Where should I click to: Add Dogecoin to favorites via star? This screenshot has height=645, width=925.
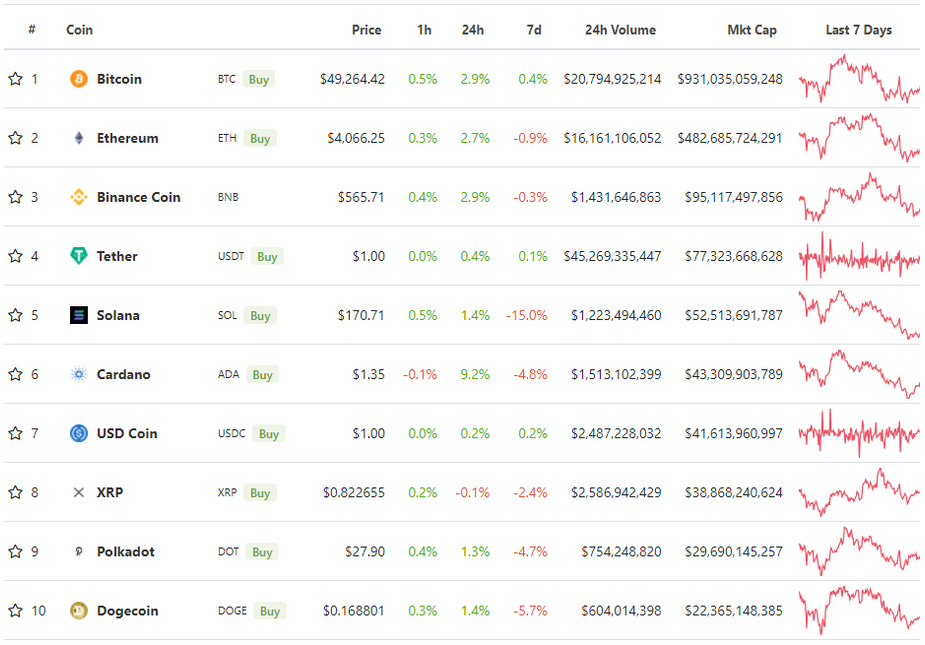tap(15, 610)
